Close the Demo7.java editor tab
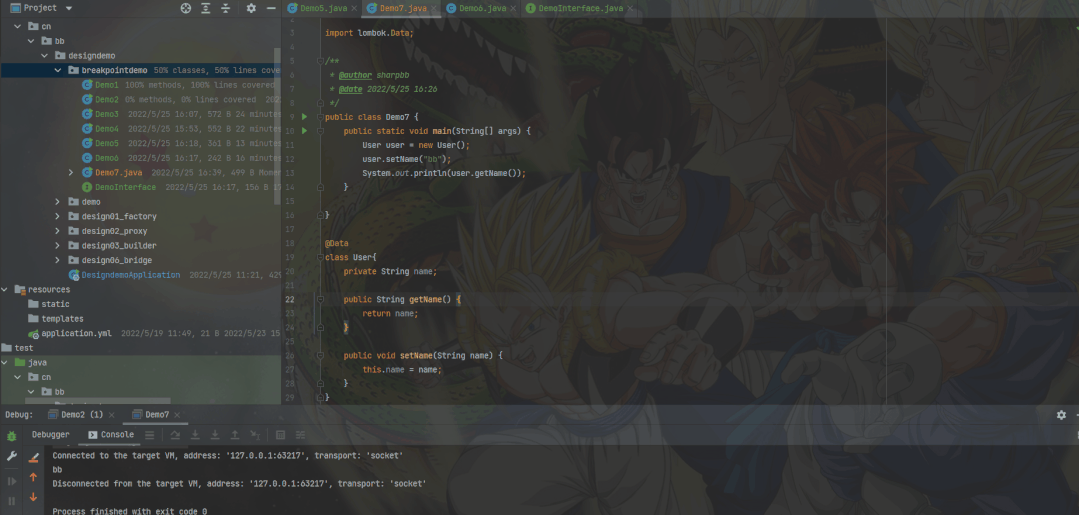 pos(434,8)
